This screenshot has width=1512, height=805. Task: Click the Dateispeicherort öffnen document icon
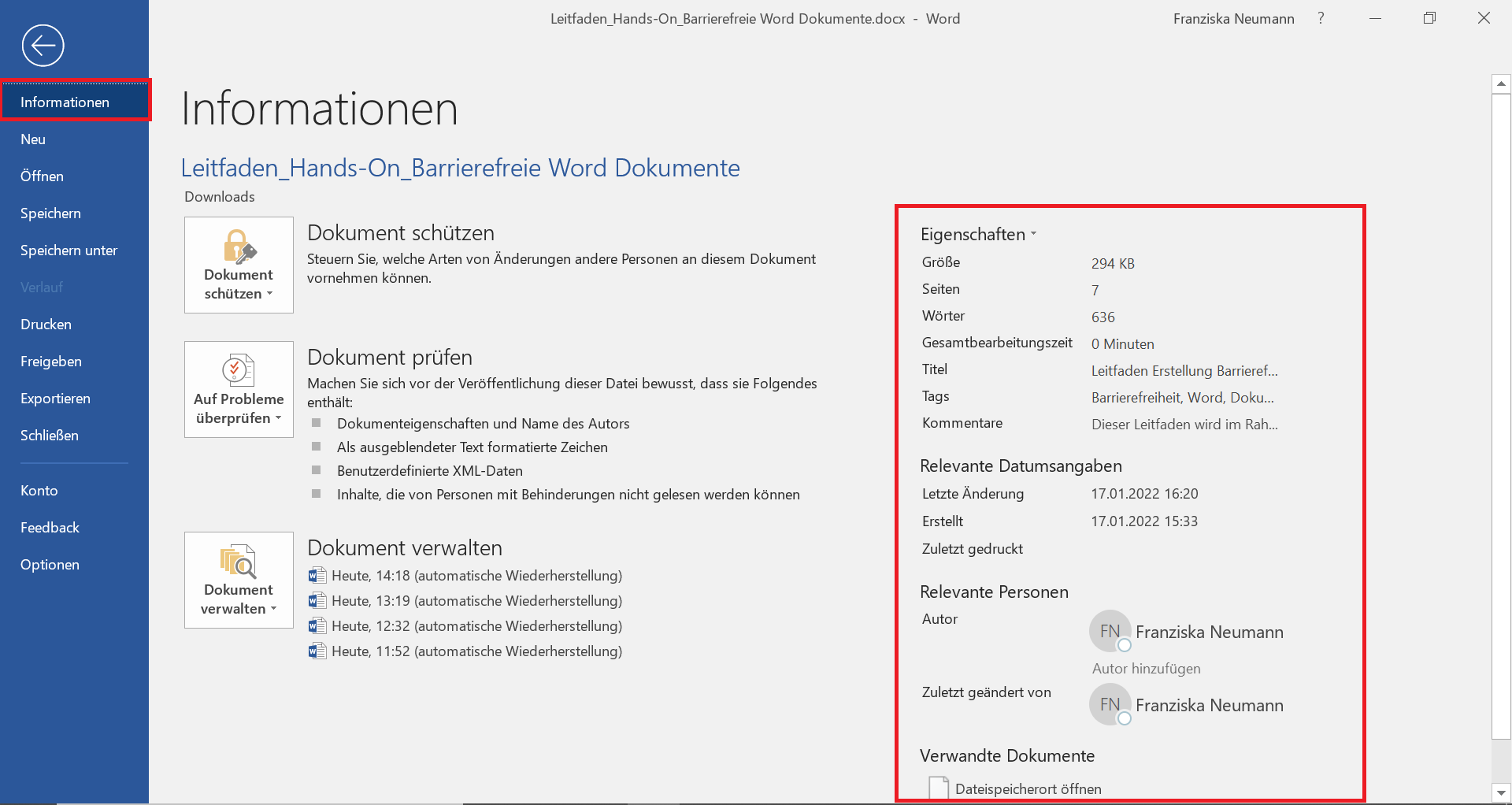click(937, 787)
